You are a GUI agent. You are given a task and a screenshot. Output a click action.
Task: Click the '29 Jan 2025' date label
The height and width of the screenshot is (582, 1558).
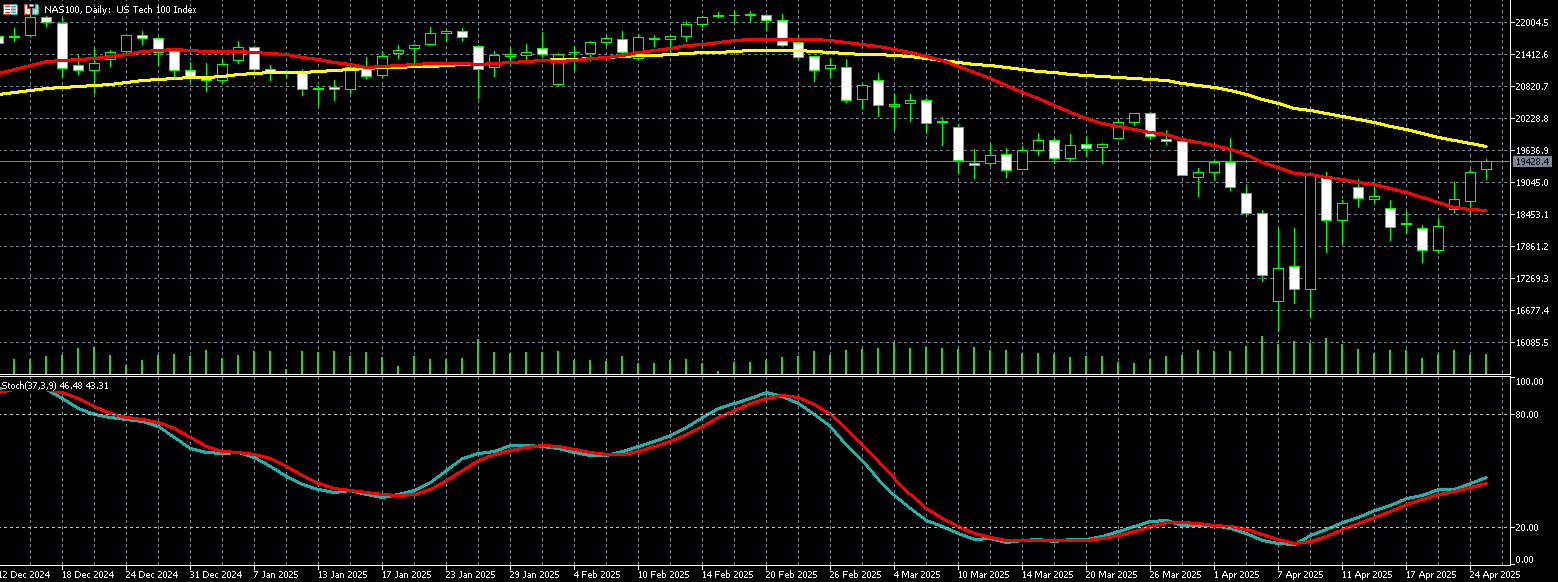[x=536, y=576]
